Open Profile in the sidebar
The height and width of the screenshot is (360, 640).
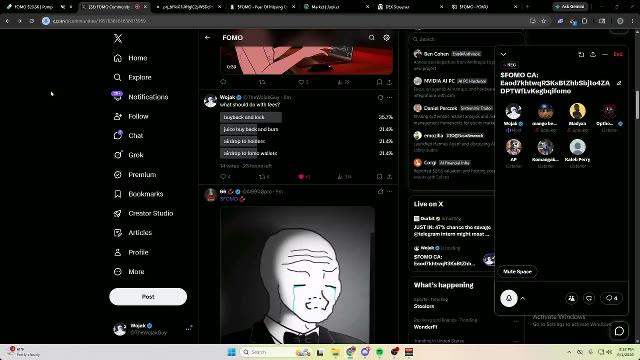(131, 252)
